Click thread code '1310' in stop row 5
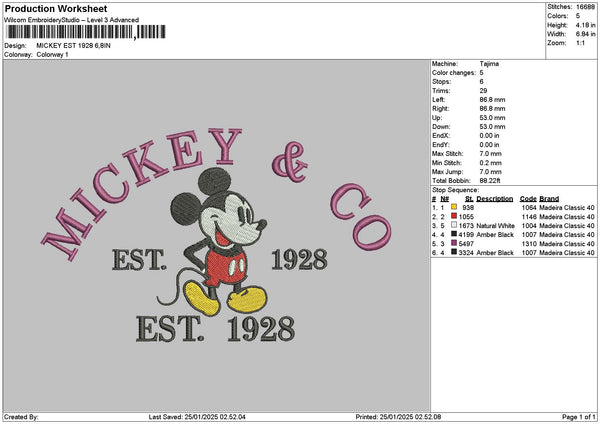This screenshot has width=600, height=424. [x=529, y=244]
